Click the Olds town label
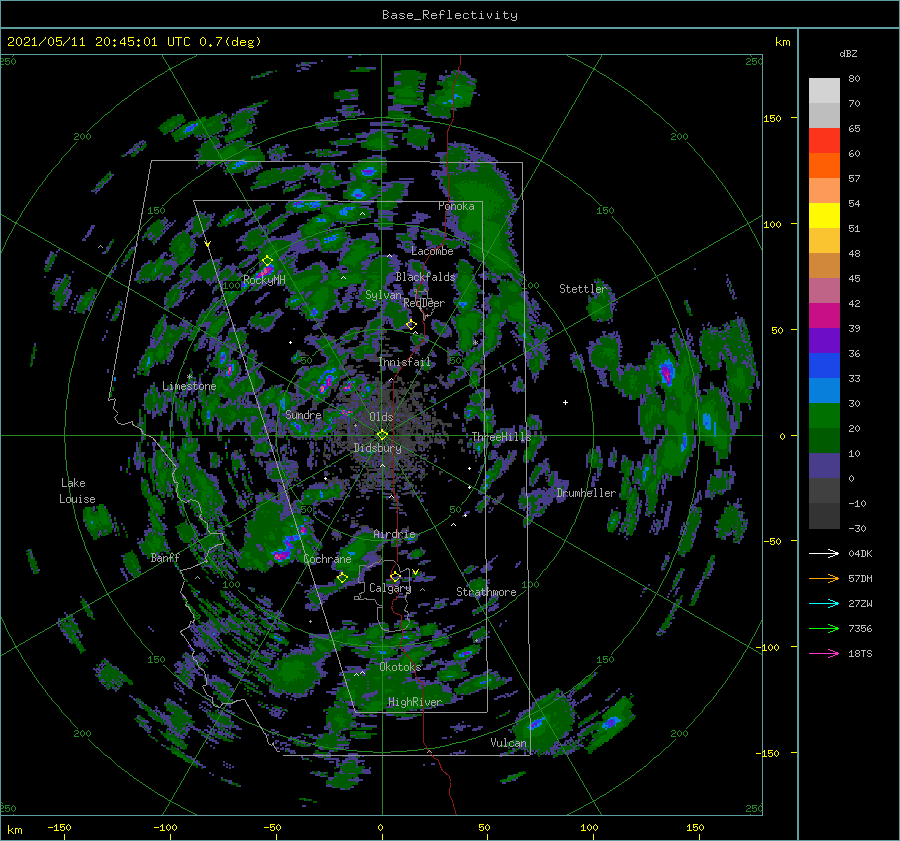The image size is (900, 841). [381, 417]
